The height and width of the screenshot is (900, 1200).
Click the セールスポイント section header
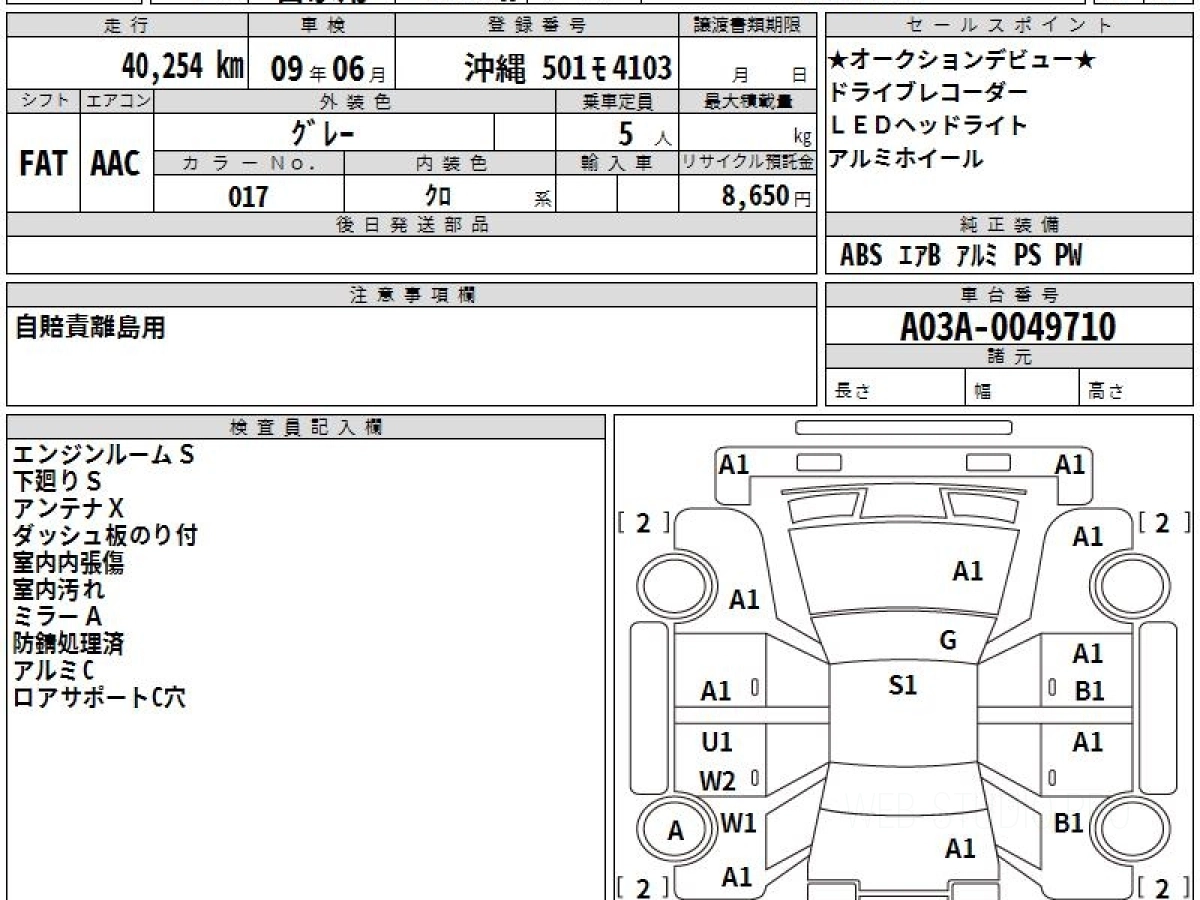[x=1008, y=26]
